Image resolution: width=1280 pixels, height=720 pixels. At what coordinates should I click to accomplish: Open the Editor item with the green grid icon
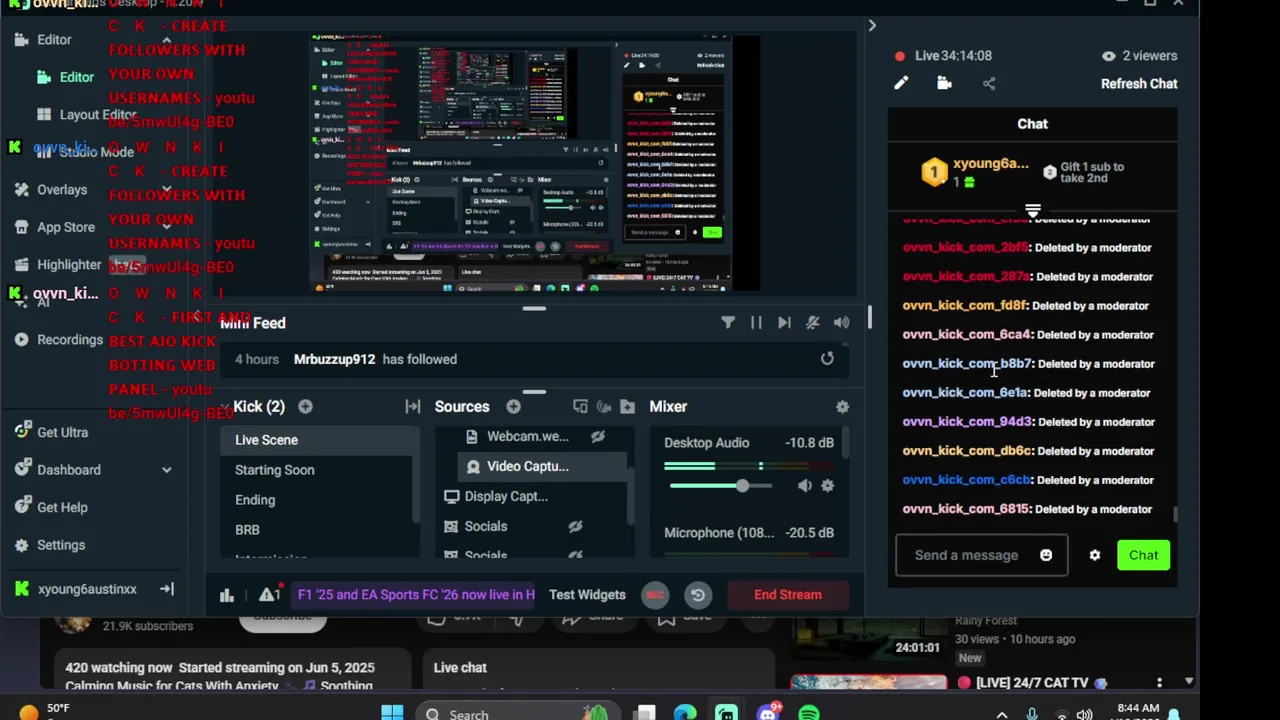click(x=66, y=77)
